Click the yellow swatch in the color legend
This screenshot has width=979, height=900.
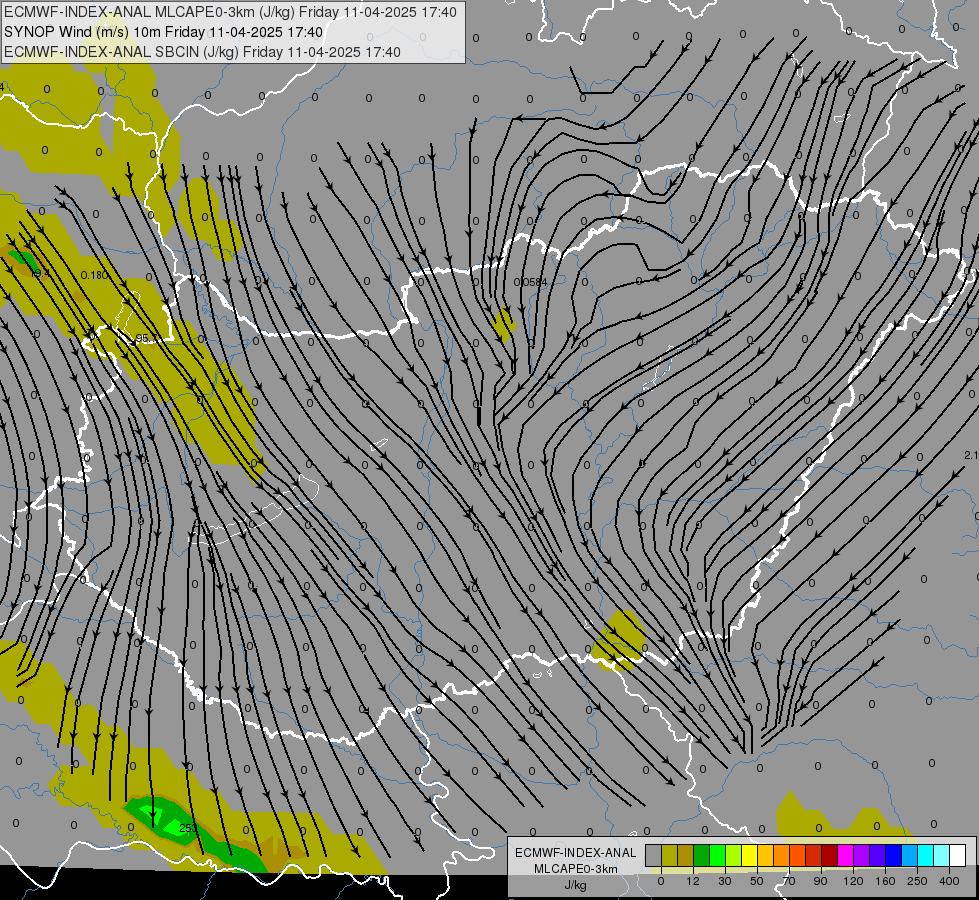click(x=750, y=855)
